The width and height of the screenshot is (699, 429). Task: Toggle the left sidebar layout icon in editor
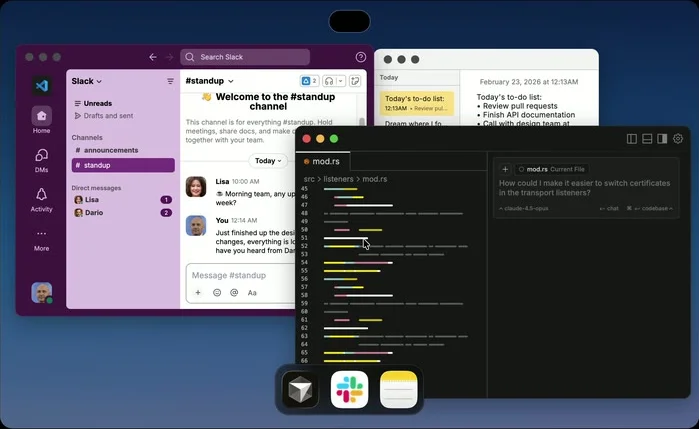(632, 139)
